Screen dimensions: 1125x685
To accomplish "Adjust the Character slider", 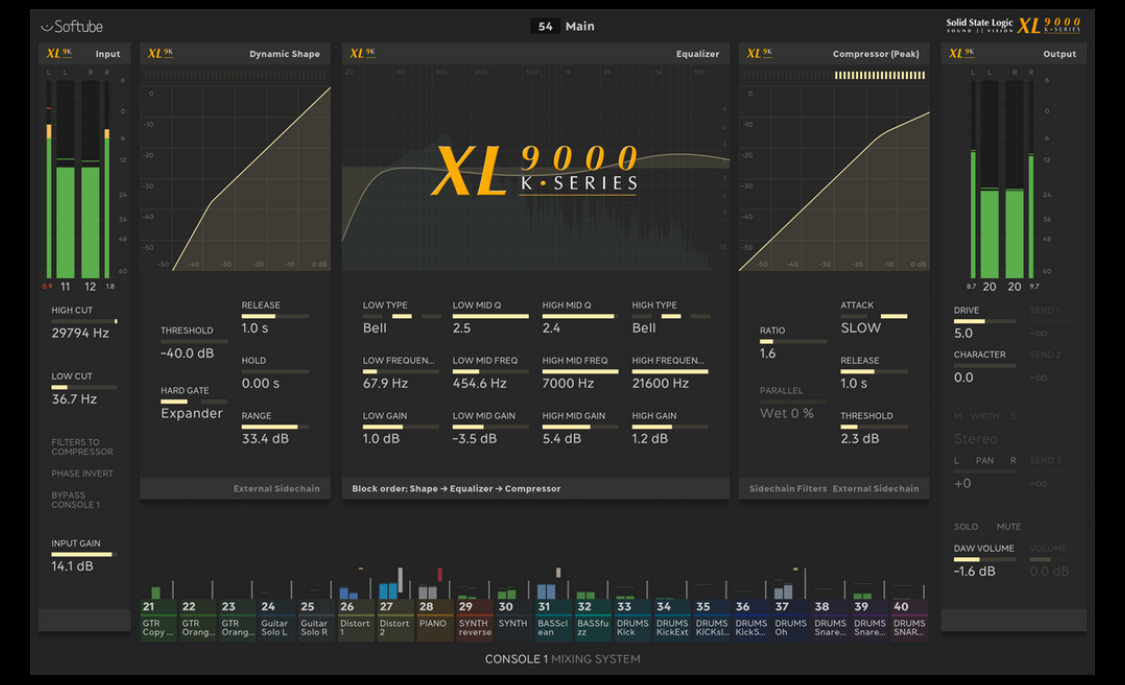I will tap(985, 366).
